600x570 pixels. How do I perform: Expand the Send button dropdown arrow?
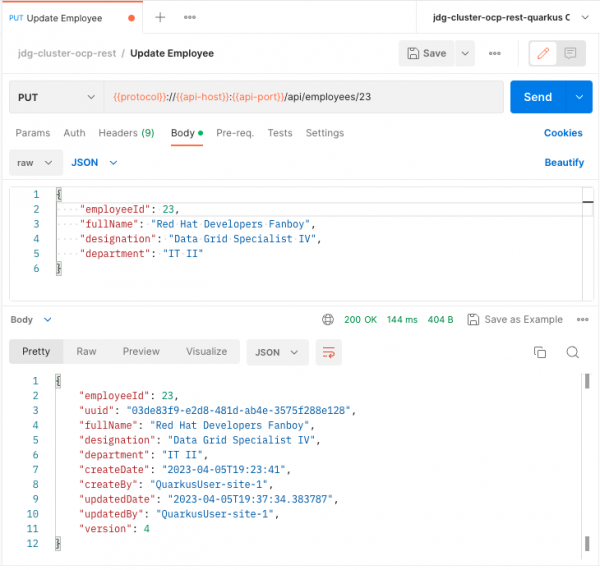tap(578, 97)
